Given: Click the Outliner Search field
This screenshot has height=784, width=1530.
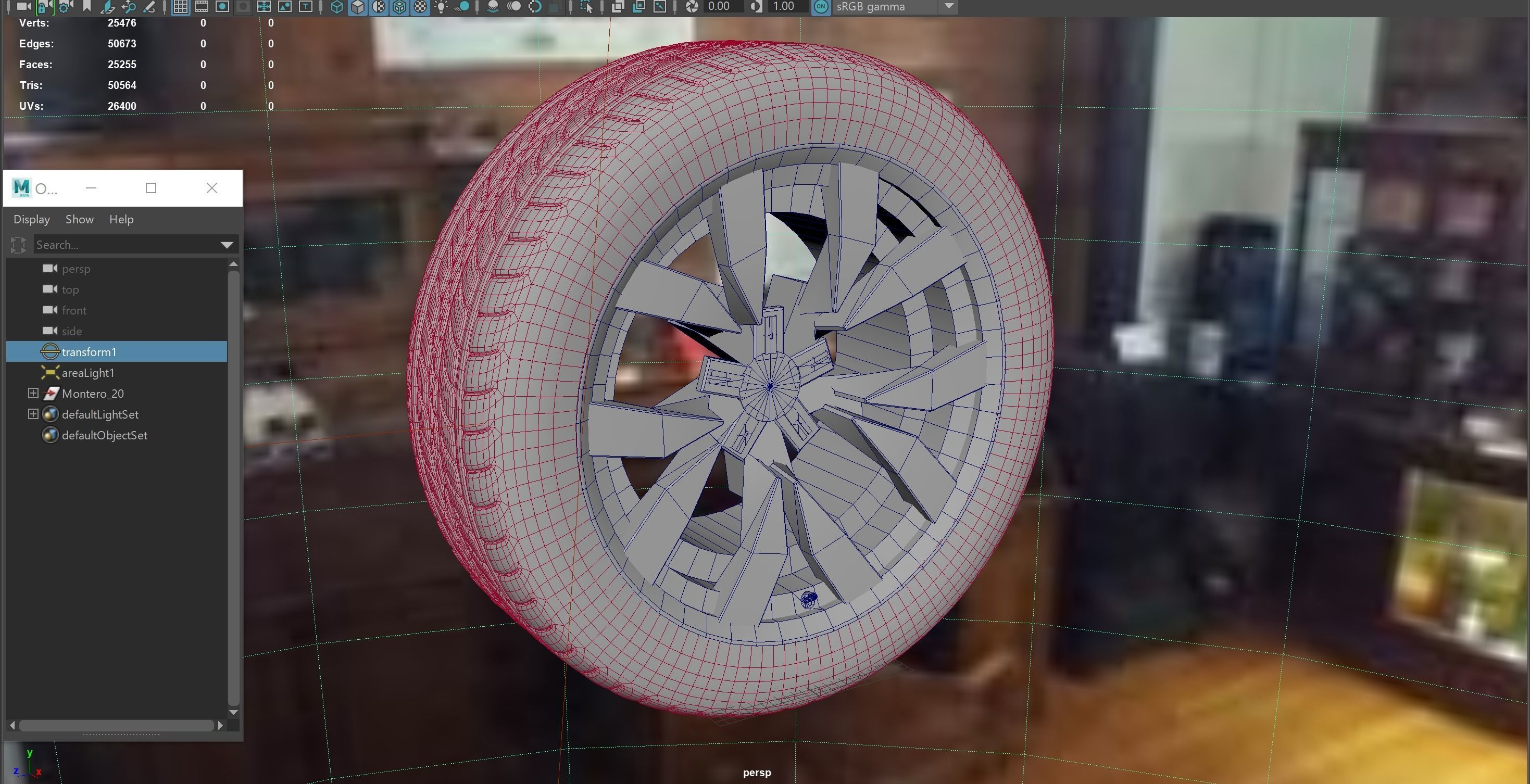Looking at the screenshot, I should coord(125,245).
